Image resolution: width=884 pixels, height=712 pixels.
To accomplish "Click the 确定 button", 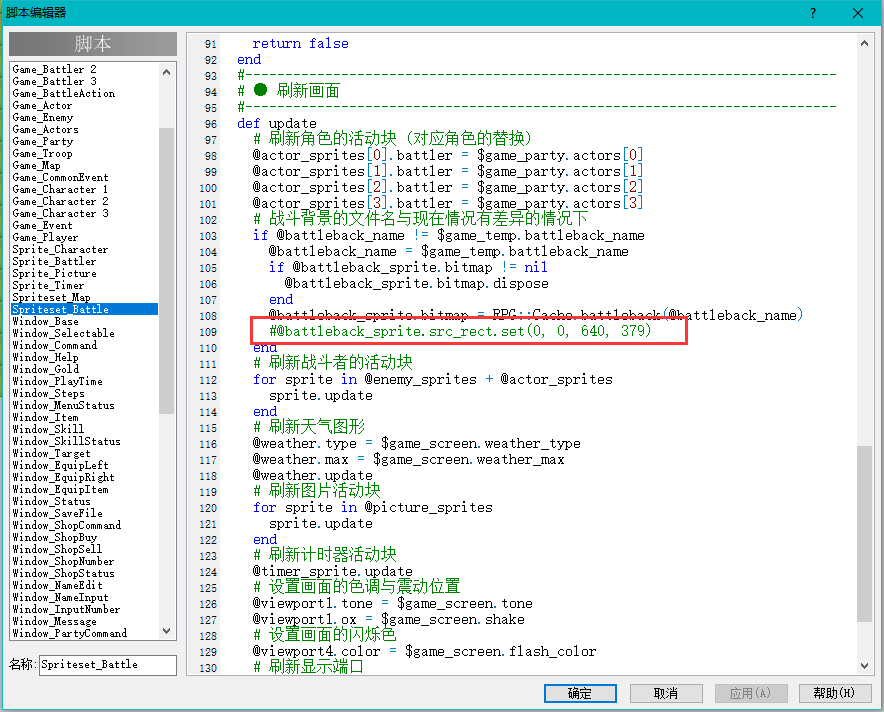I will 580,693.
